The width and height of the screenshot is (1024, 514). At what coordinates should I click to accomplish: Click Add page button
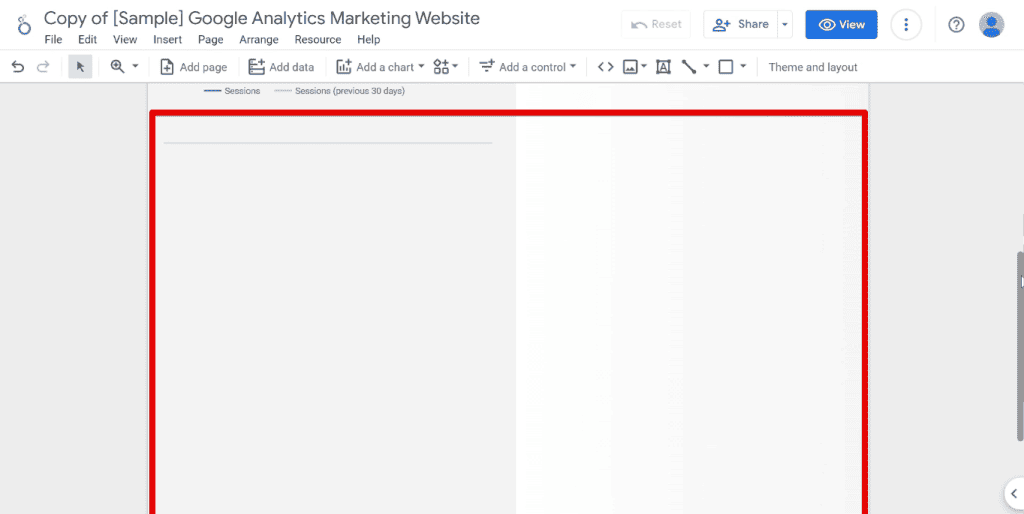pyautogui.click(x=194, y=67)
